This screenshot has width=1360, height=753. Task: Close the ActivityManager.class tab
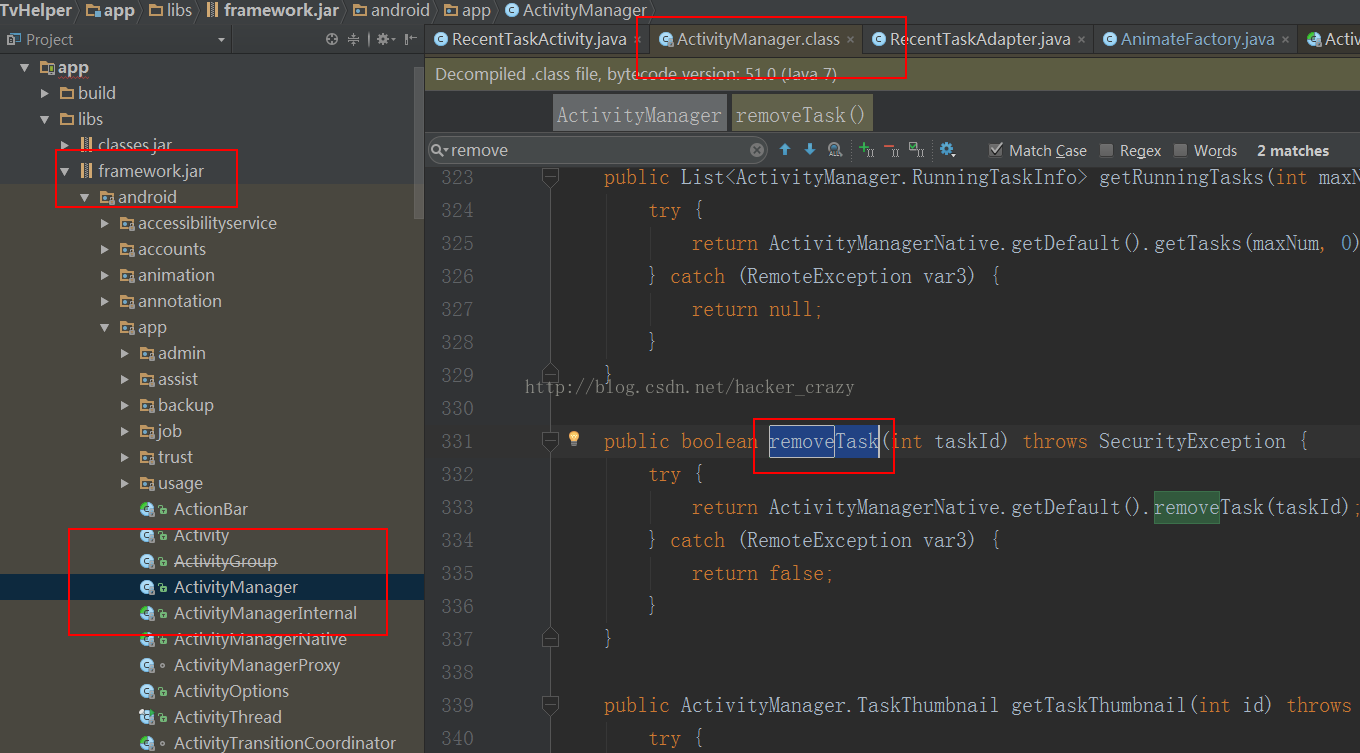tap(851, 40)
